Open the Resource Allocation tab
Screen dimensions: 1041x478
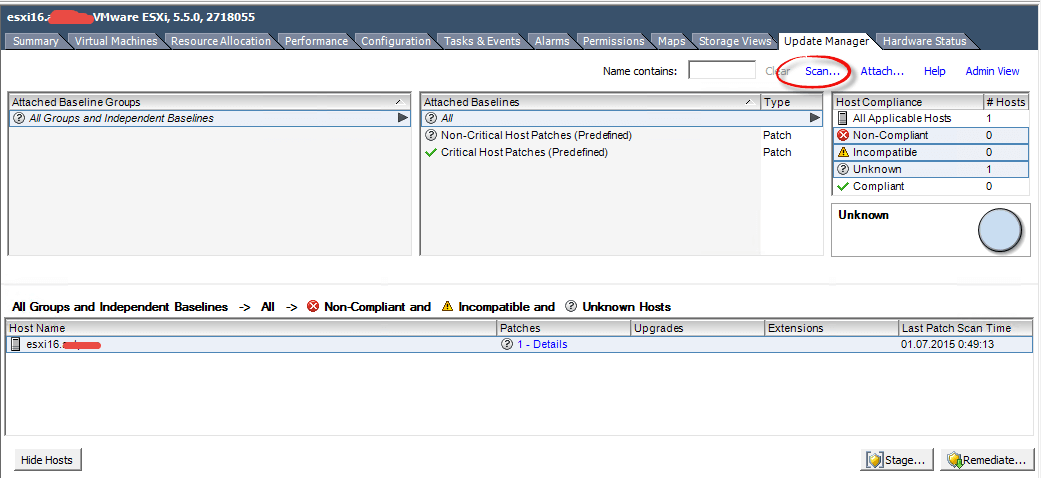220,41
